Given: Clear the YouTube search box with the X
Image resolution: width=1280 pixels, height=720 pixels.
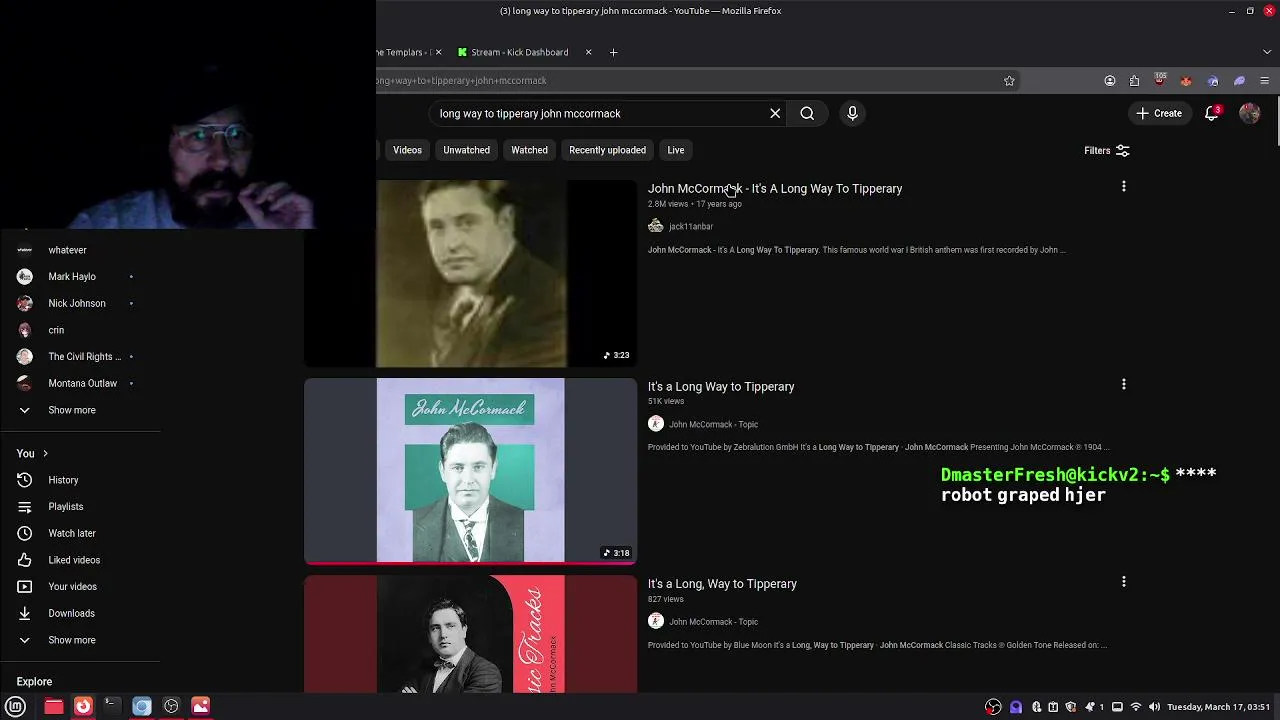Looking at the screenshot, I should [x=775, y=113].
